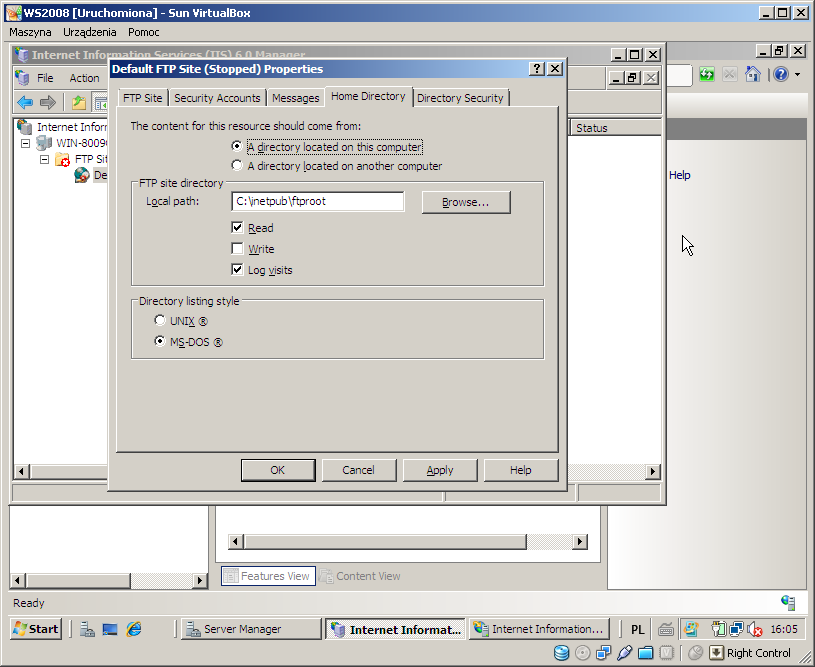This screenshot has height=667, width=815.
Task: Click the Home icon in the background IIS window
Action: click(753, 74)
